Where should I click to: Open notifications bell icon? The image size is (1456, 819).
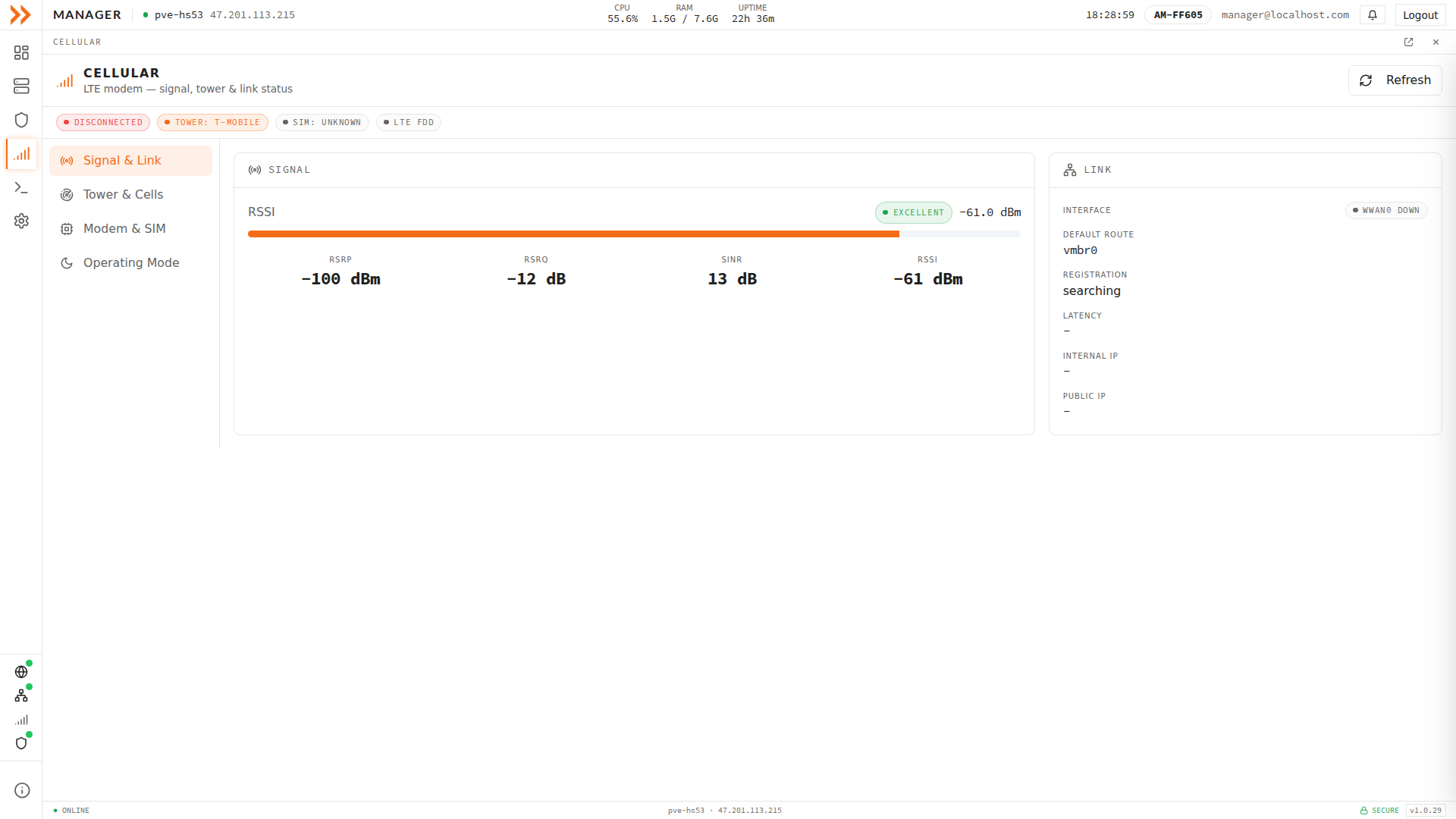[x=1373, y=14]
